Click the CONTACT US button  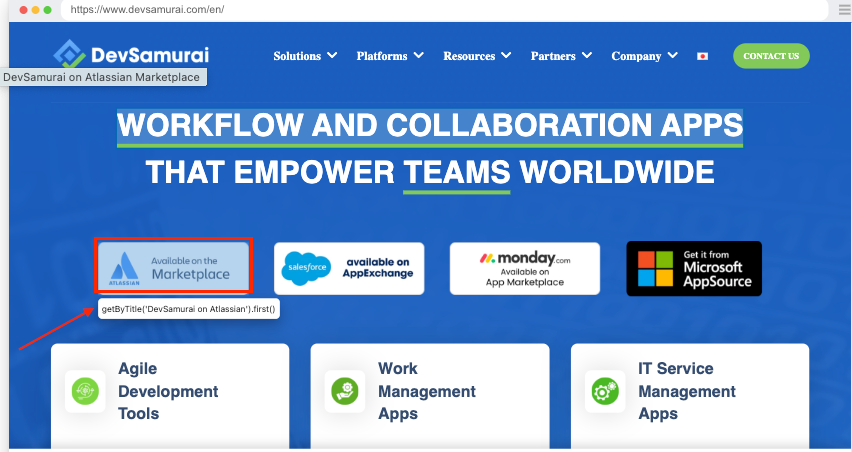771,56
